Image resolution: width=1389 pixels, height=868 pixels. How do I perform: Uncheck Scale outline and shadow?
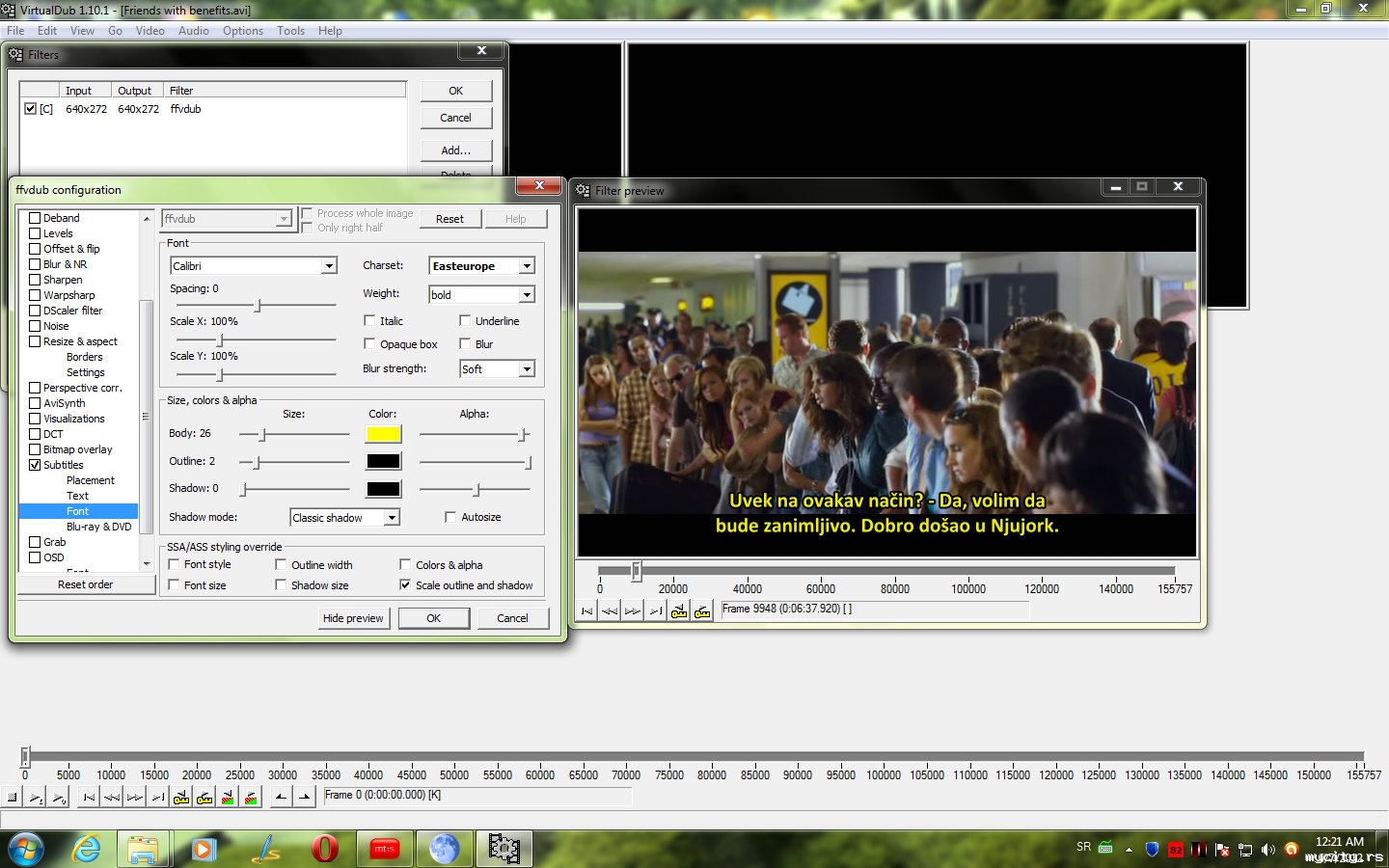click(405, 585)
